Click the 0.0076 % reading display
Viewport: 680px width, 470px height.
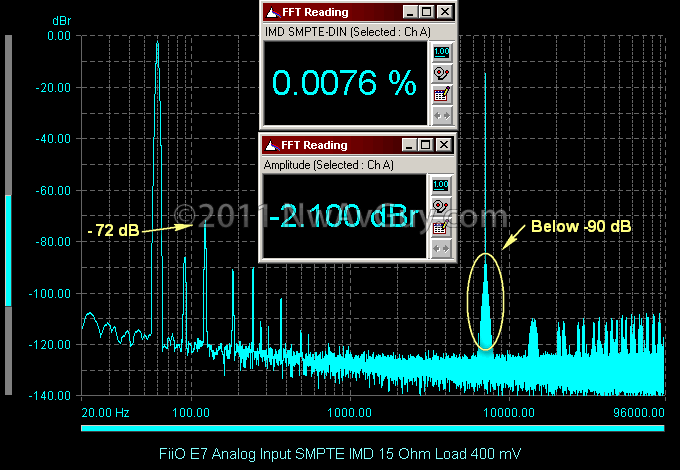coord(345,83)
